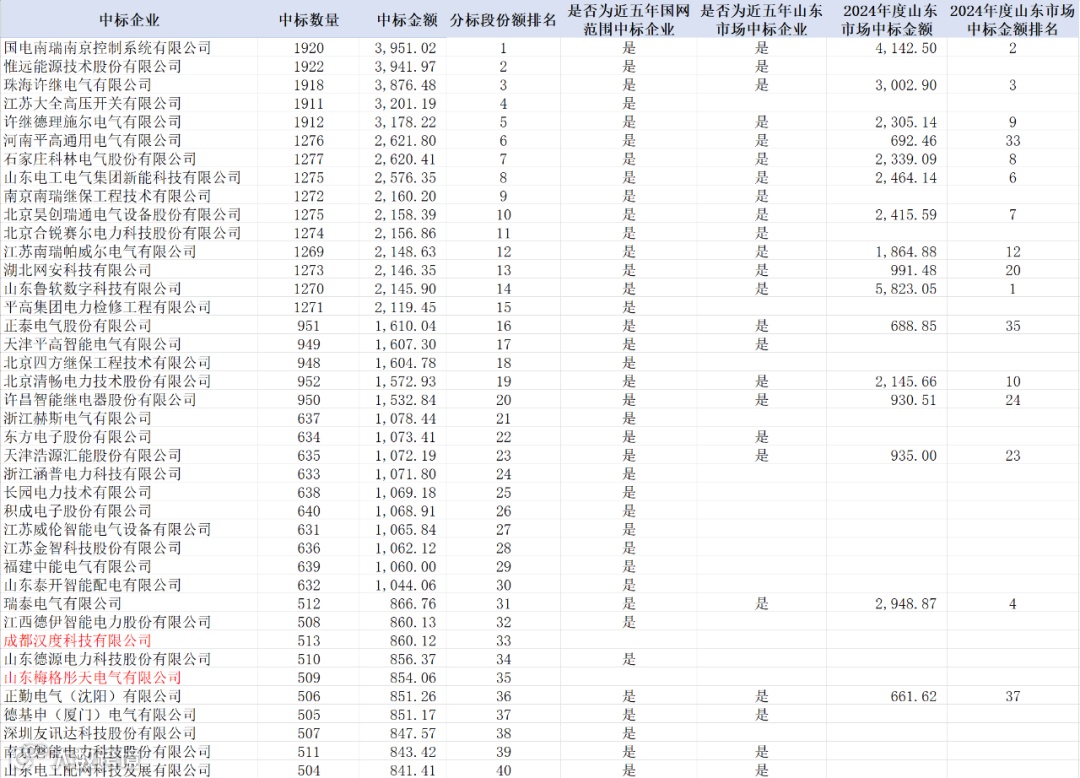The width and height of the screenshot is (1080, 778).
Task: Click cell 南京南瑞继保工程技术有限公司
Action: point(107,196)
